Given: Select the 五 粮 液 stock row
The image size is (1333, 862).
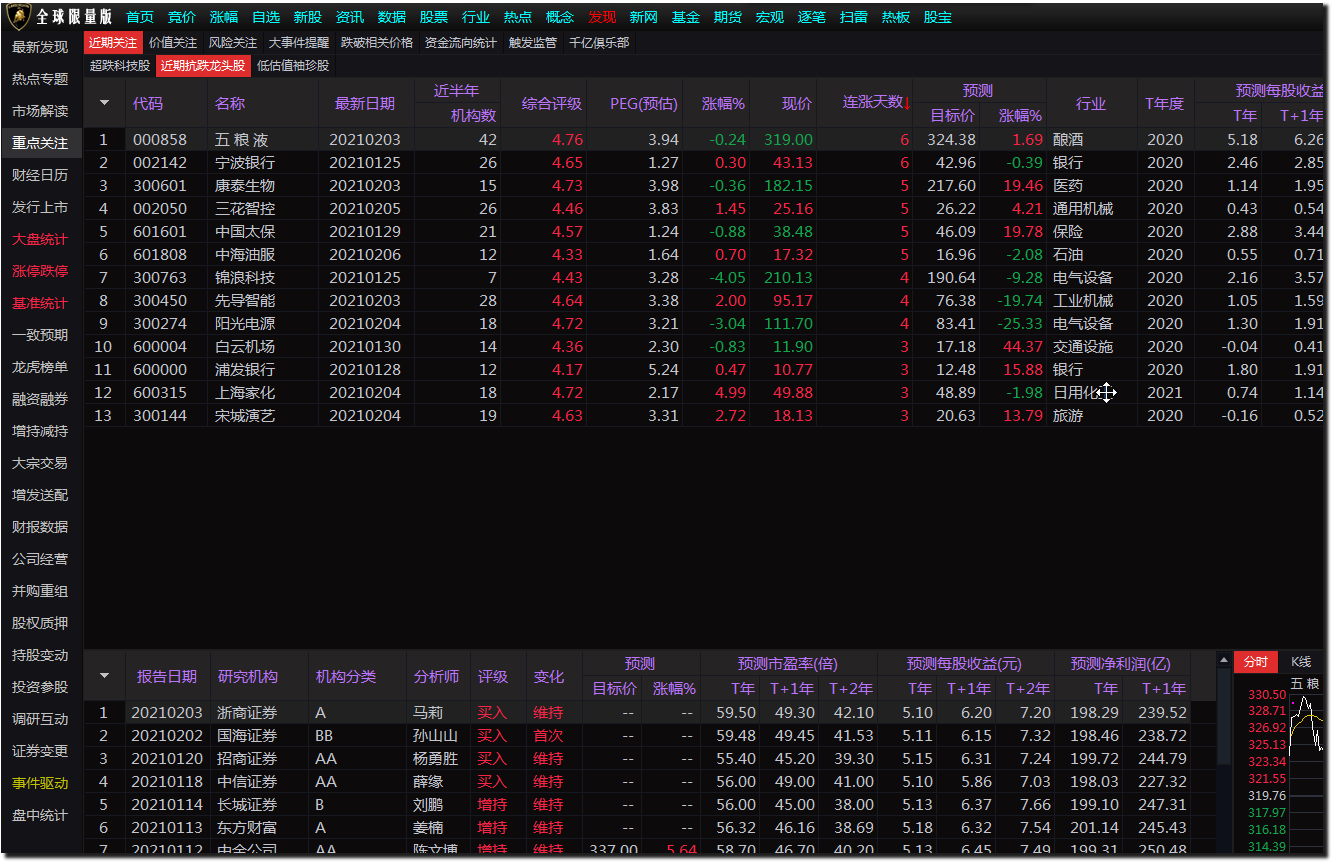Looking at the screenshot, I should pos(705,140).
